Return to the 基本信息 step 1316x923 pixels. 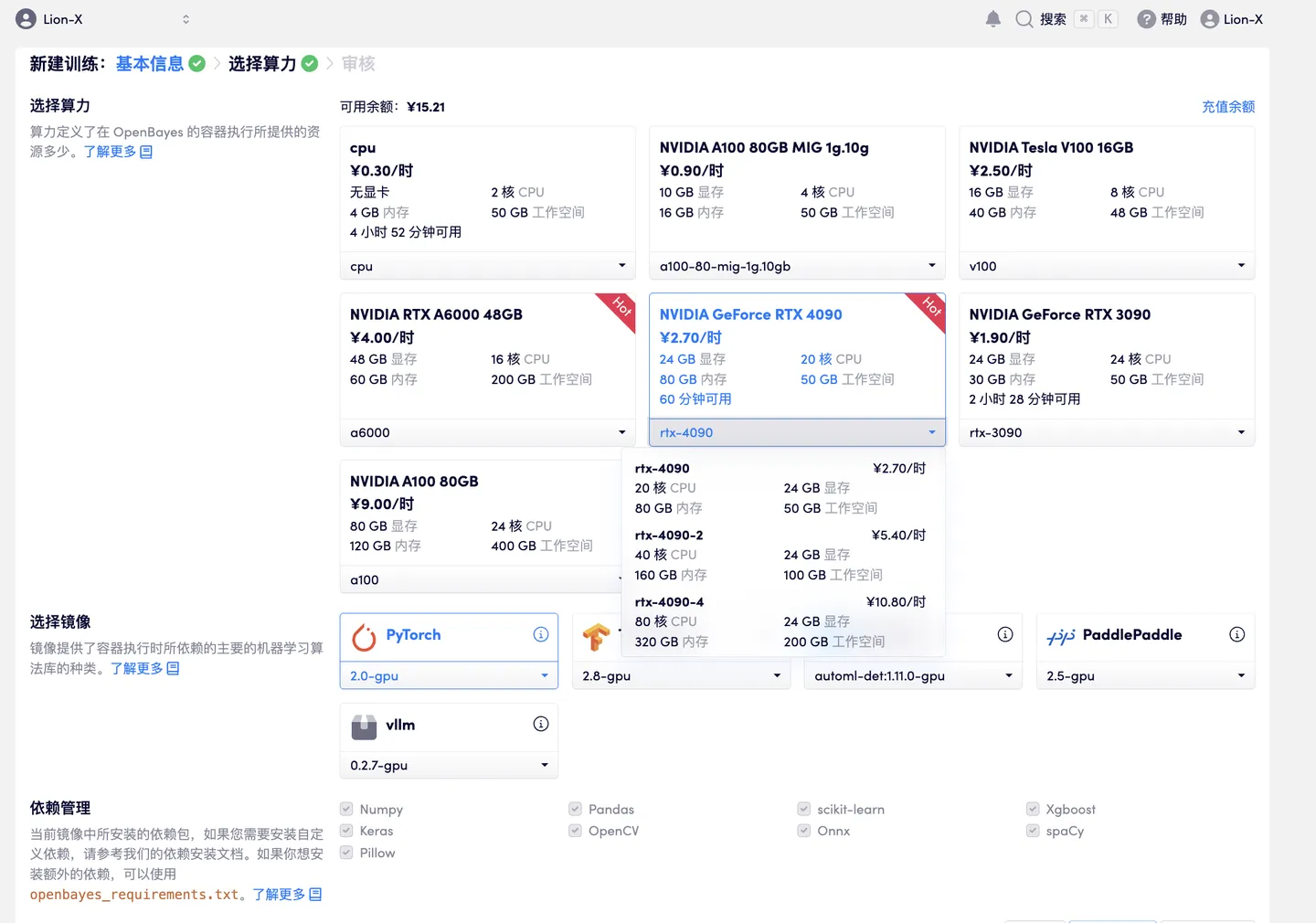point(148,63)
